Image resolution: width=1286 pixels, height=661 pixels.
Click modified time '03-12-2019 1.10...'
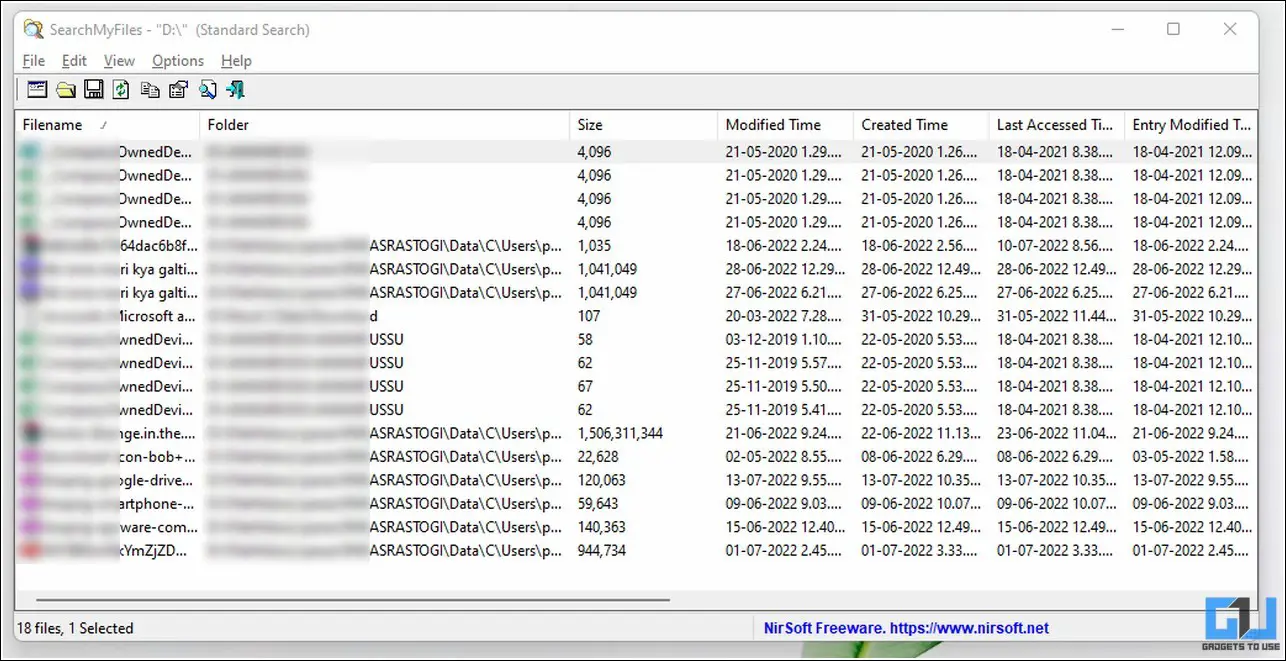pyautogui.click(x=784, y=339)
